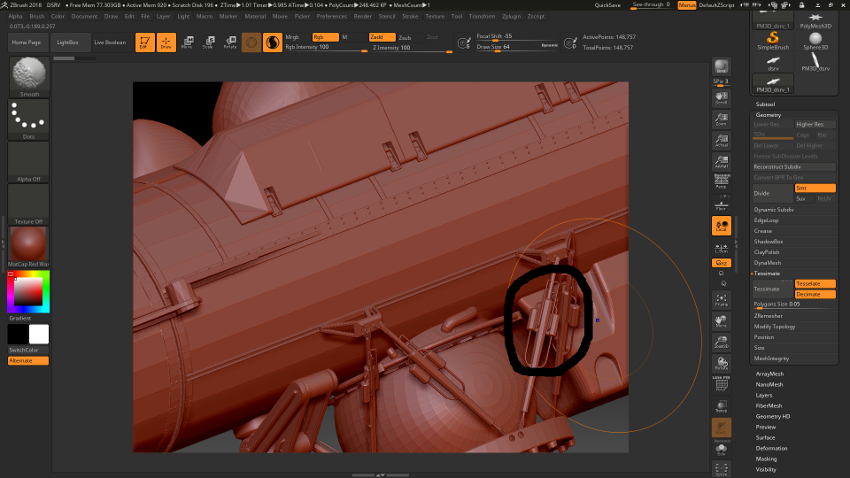This screenshot has width=850, height=478.
Task: Toggle the Persp perspective icon
Action: pyautogui.click(x=722, y=182)
